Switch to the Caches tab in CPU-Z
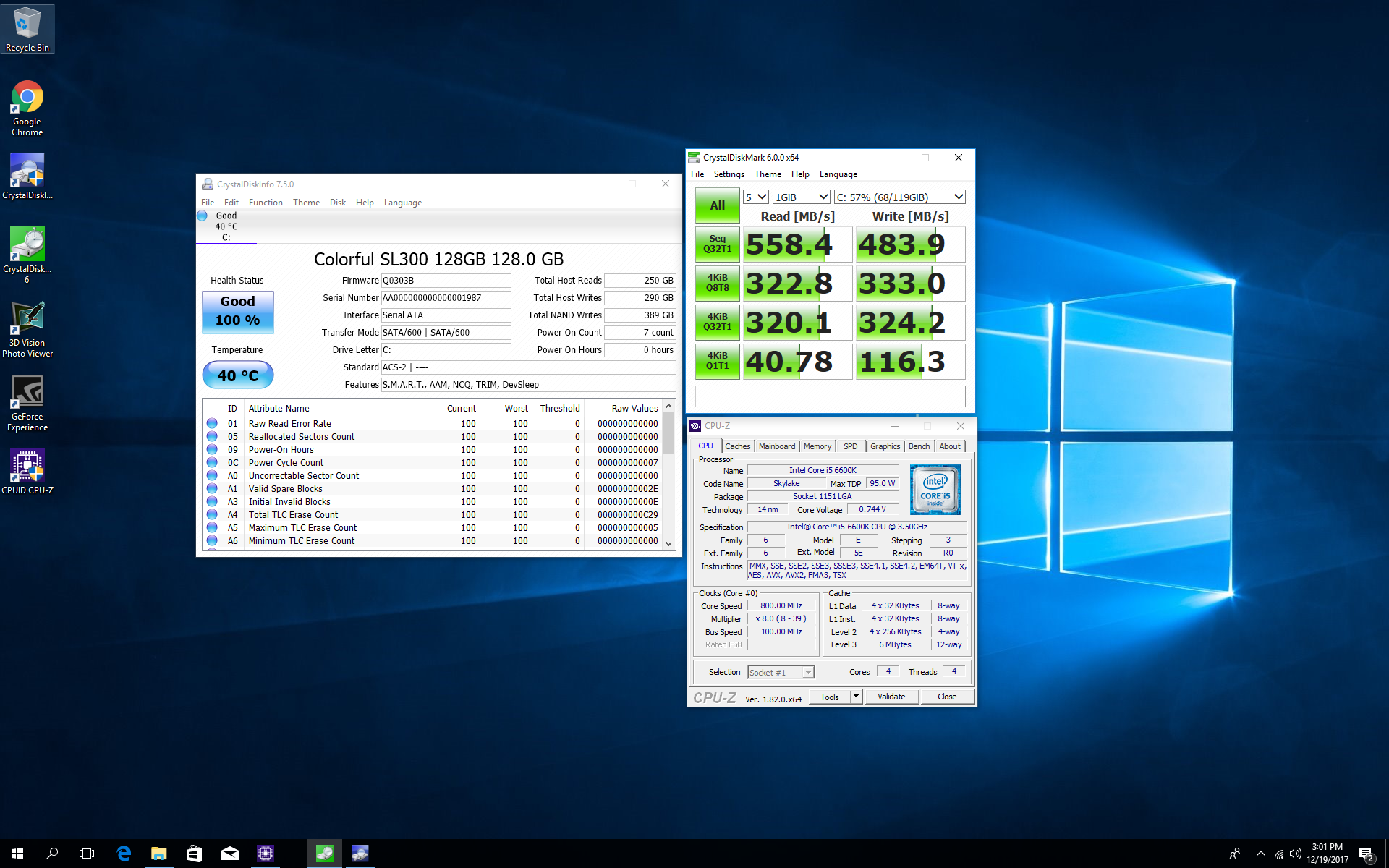 pyautogui.click(x=737, y=446)
